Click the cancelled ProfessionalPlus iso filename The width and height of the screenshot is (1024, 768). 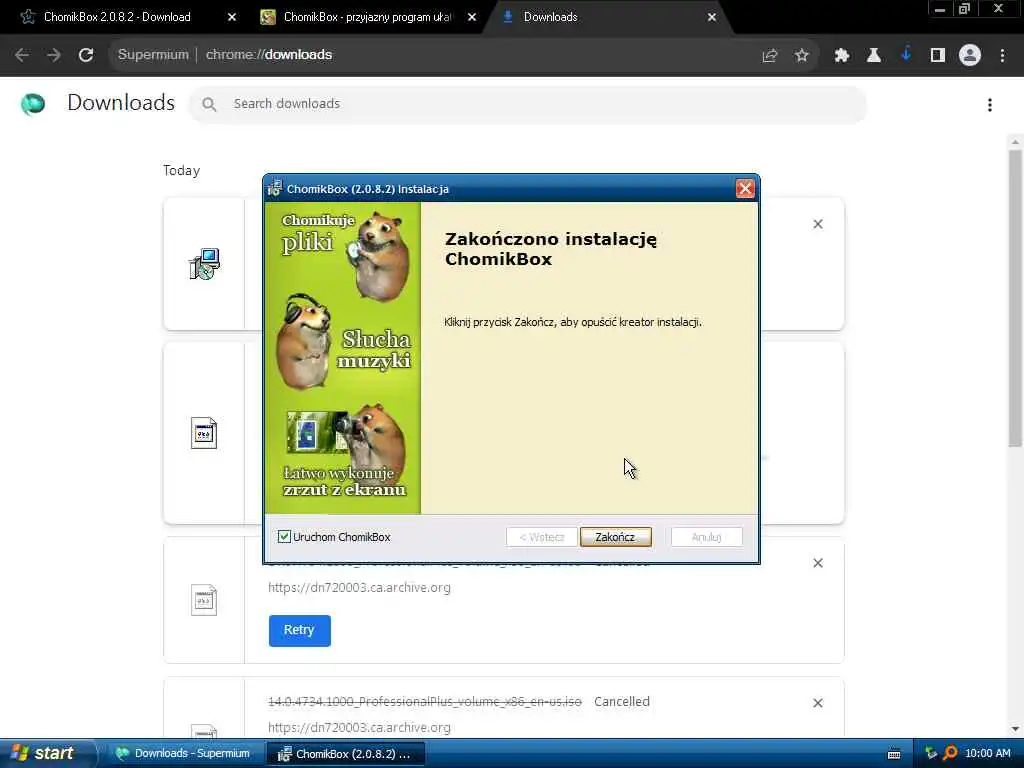point(424,701)
